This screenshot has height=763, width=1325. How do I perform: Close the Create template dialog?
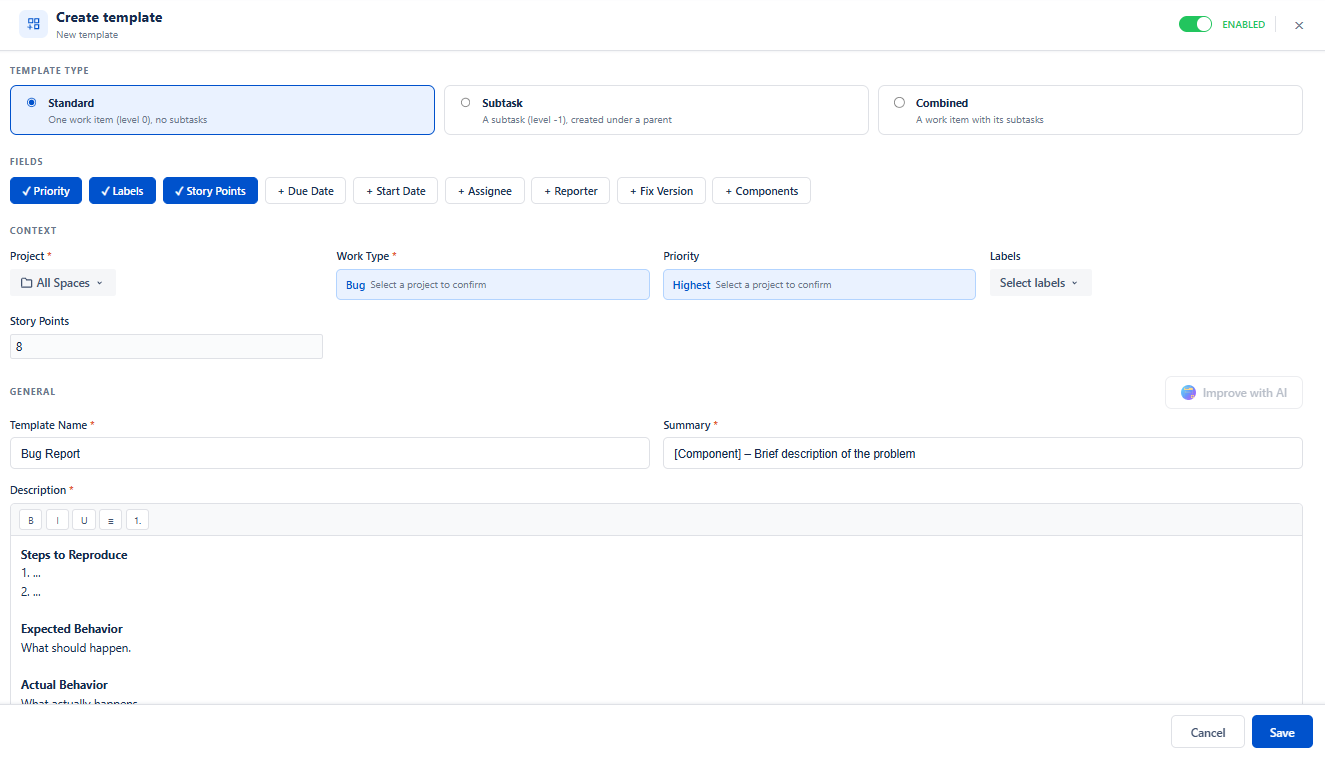tap(1299, 25)
